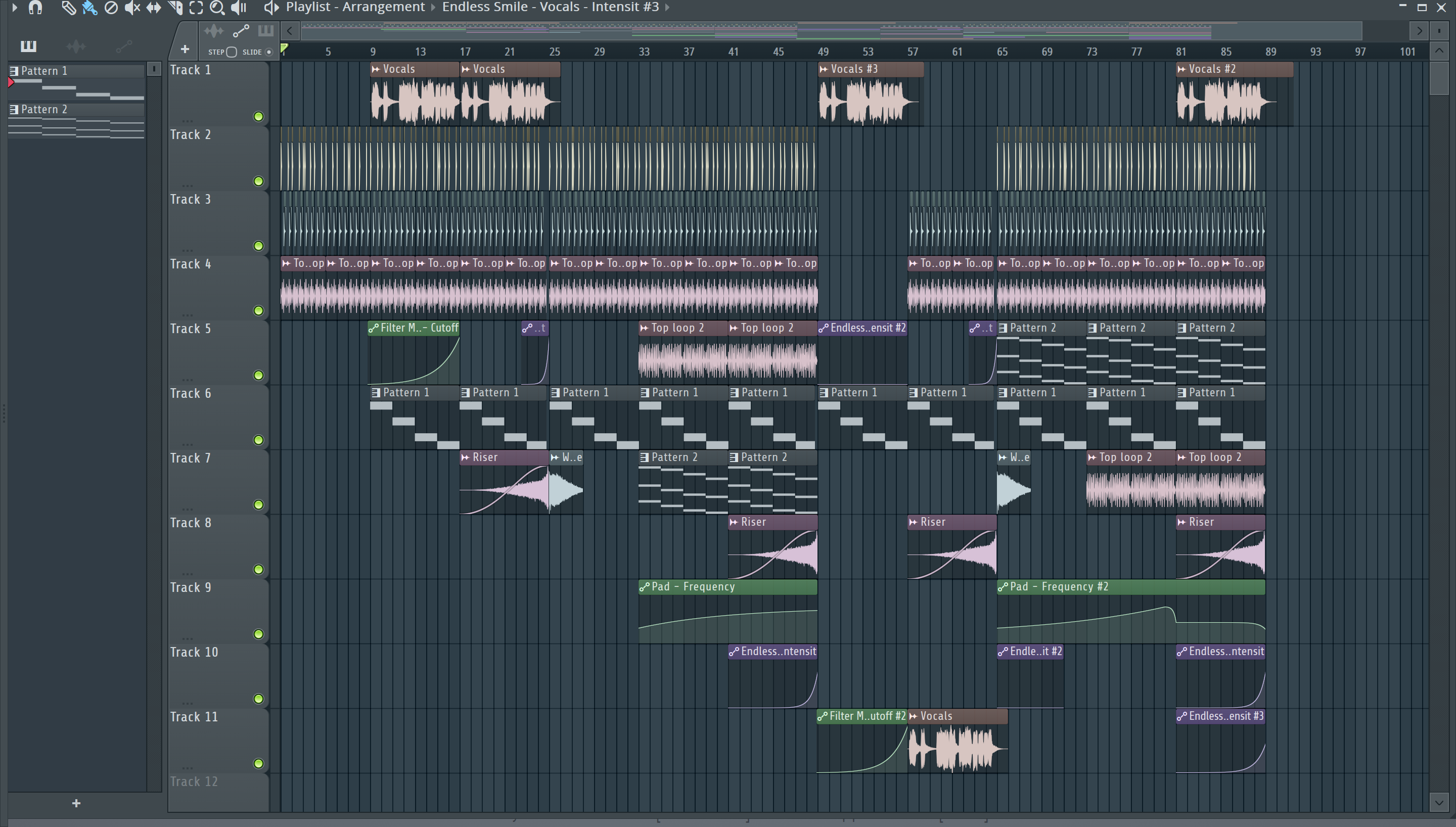Mute Track 4 using its green LED
1456x827 pixels.
pos(258,311)
